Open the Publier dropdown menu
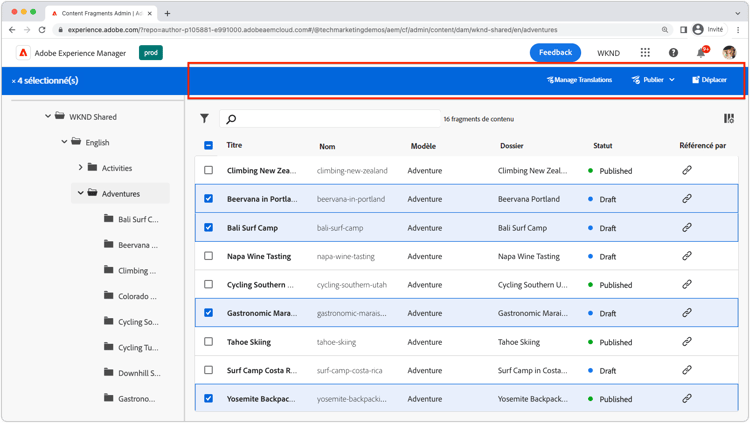Viewport: 750px width, 423px height. (653, 80)
